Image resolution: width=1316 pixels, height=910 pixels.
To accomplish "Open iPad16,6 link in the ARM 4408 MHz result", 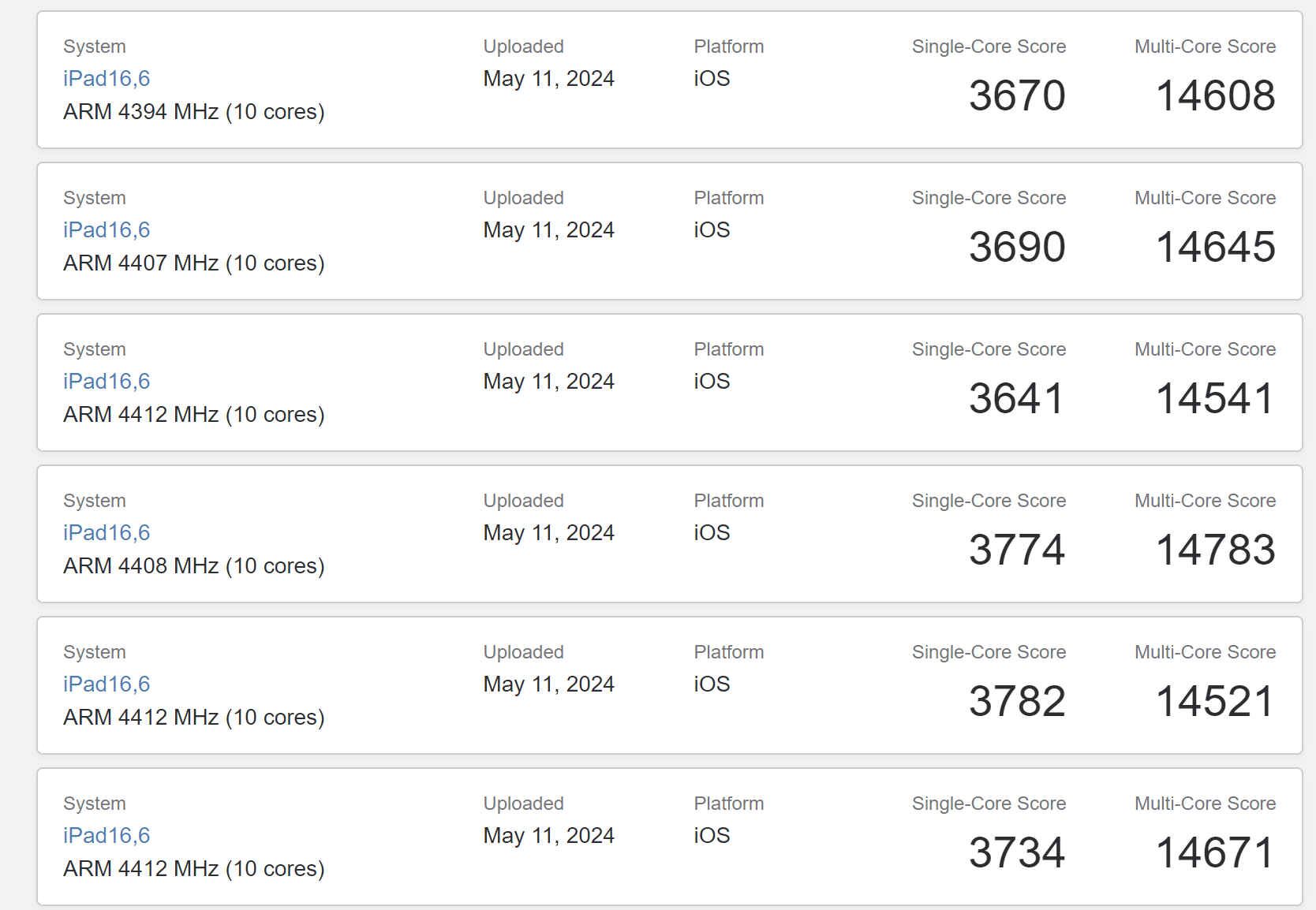I will (x=107, y=533).
